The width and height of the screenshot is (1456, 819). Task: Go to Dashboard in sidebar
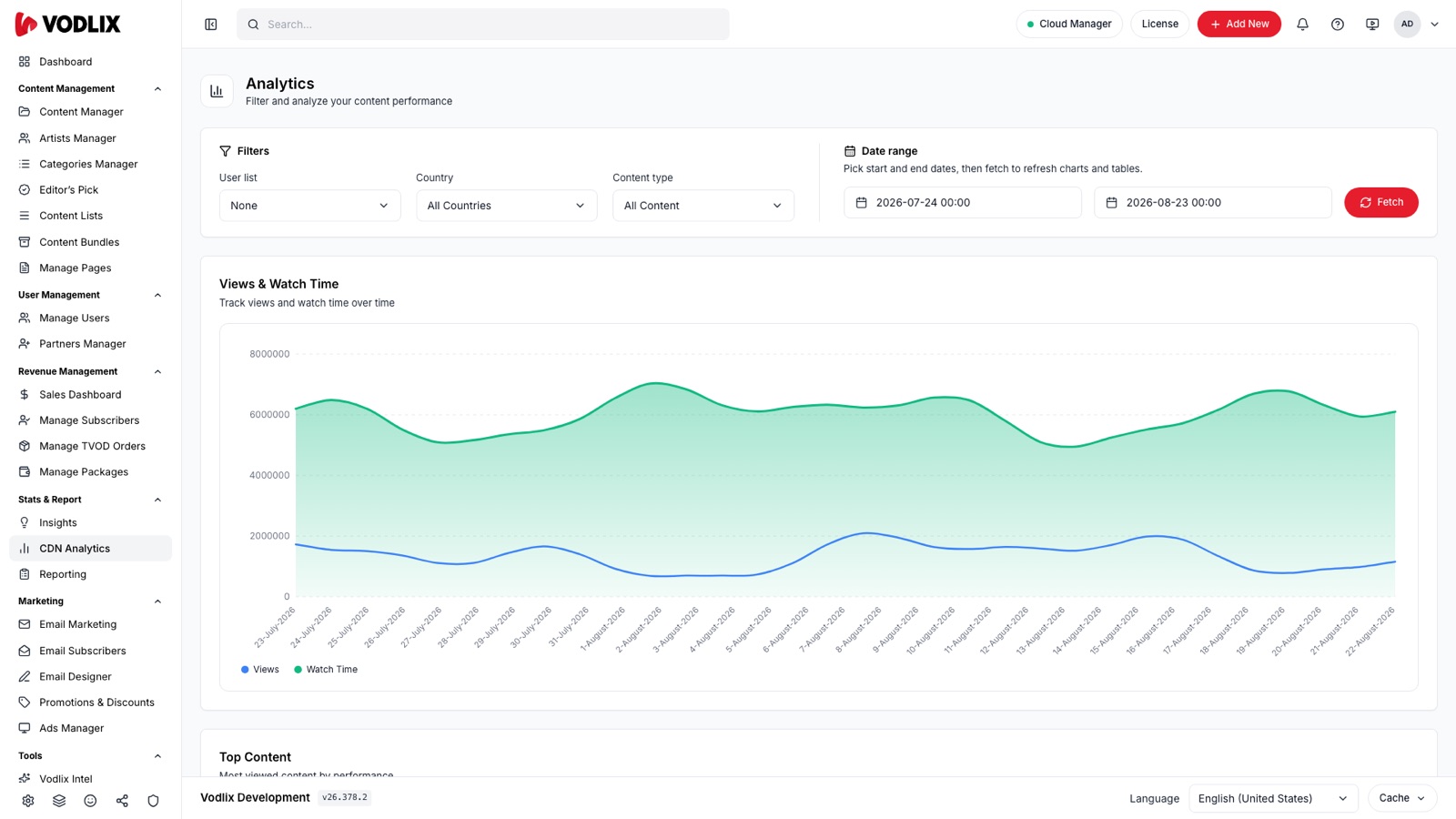(x=90, y=62)
